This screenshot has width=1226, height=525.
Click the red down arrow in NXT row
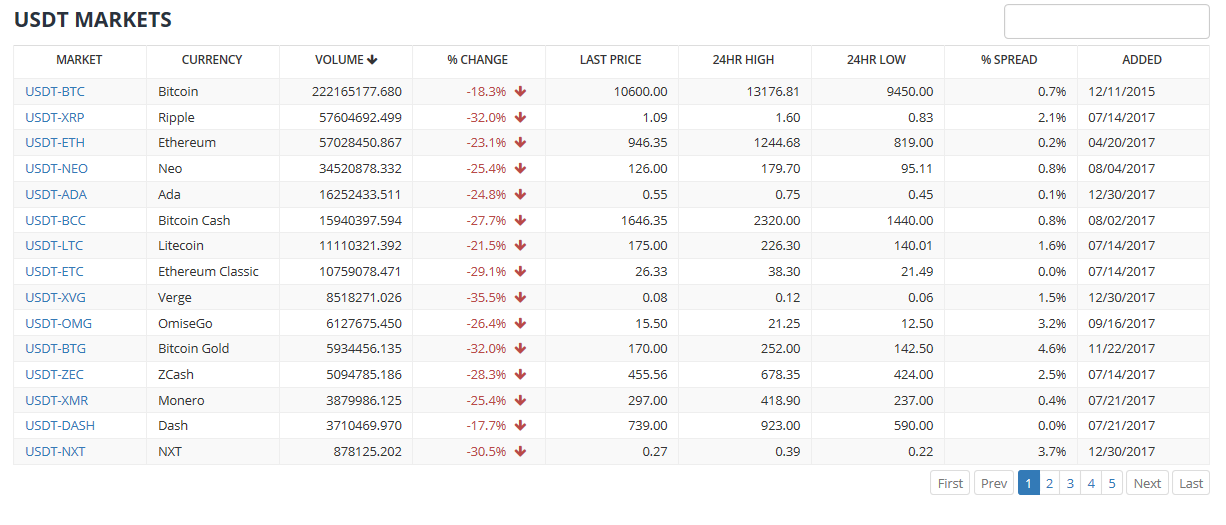click(520, 452)
